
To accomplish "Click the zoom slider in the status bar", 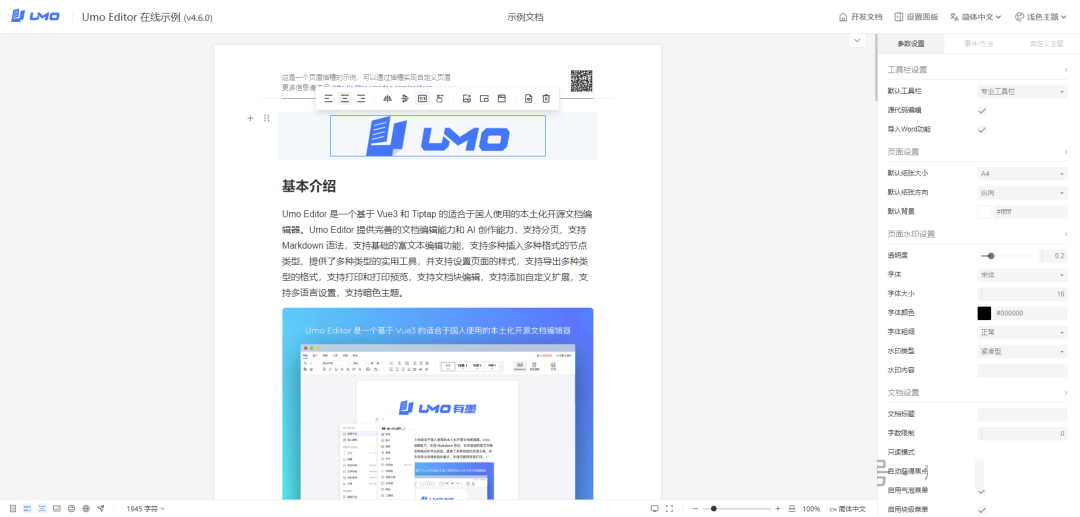I will (736, 509).
